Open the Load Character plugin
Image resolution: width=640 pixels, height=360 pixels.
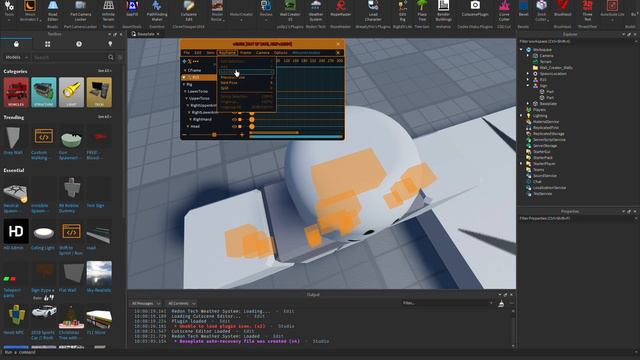click(373, 10)
